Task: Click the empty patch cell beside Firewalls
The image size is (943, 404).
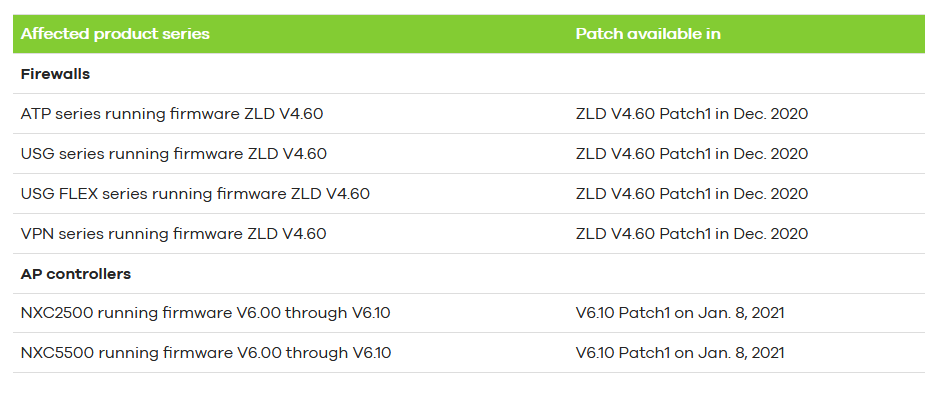Action: tap(745, 74)
